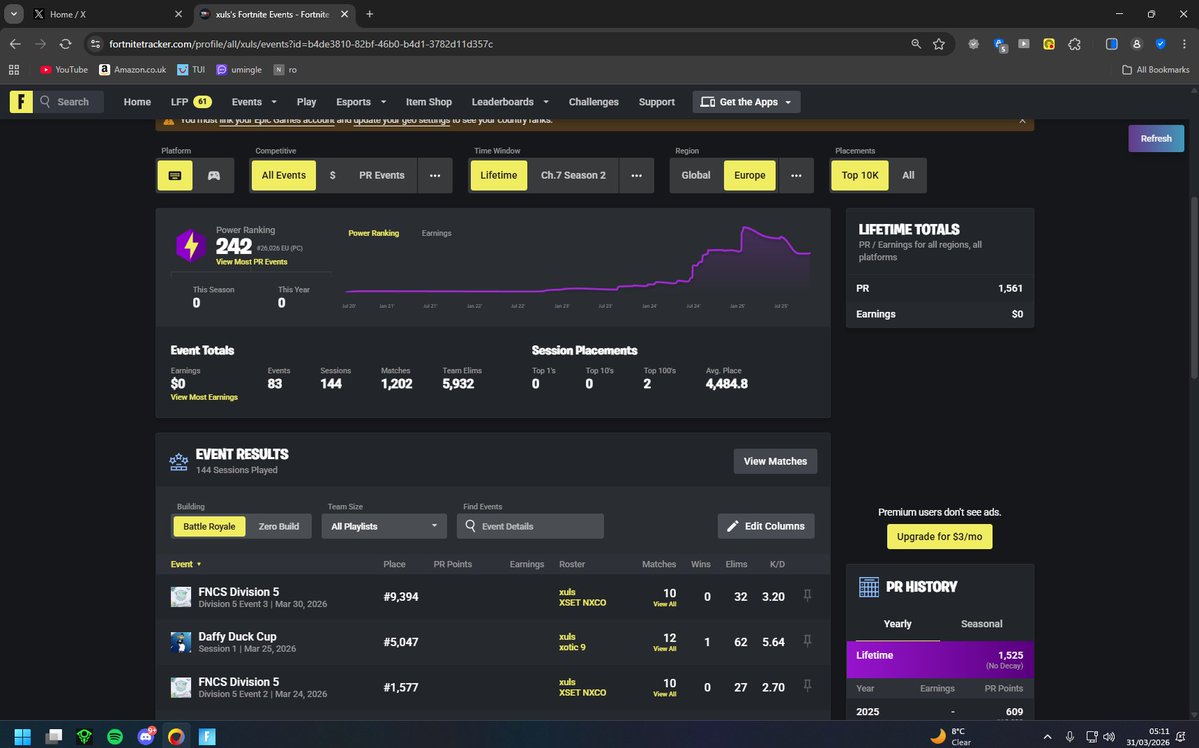Switch PR History to Seasonal tab
This screenshot has height=748, width=1199.
click(981, 624)
